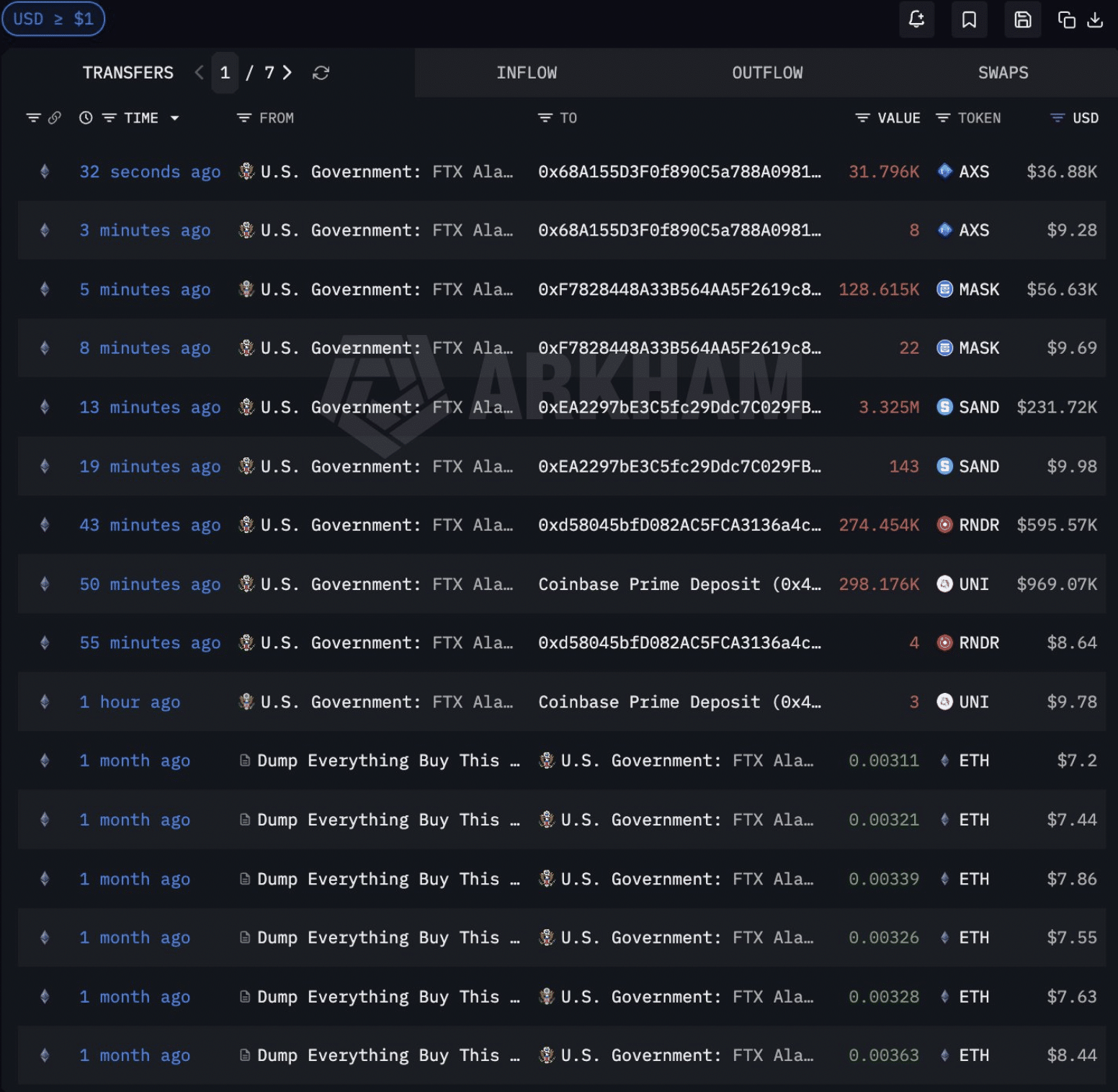The image size is (1118, 1092).
Task: Click the save disk icon
Action: [1023, 19]
